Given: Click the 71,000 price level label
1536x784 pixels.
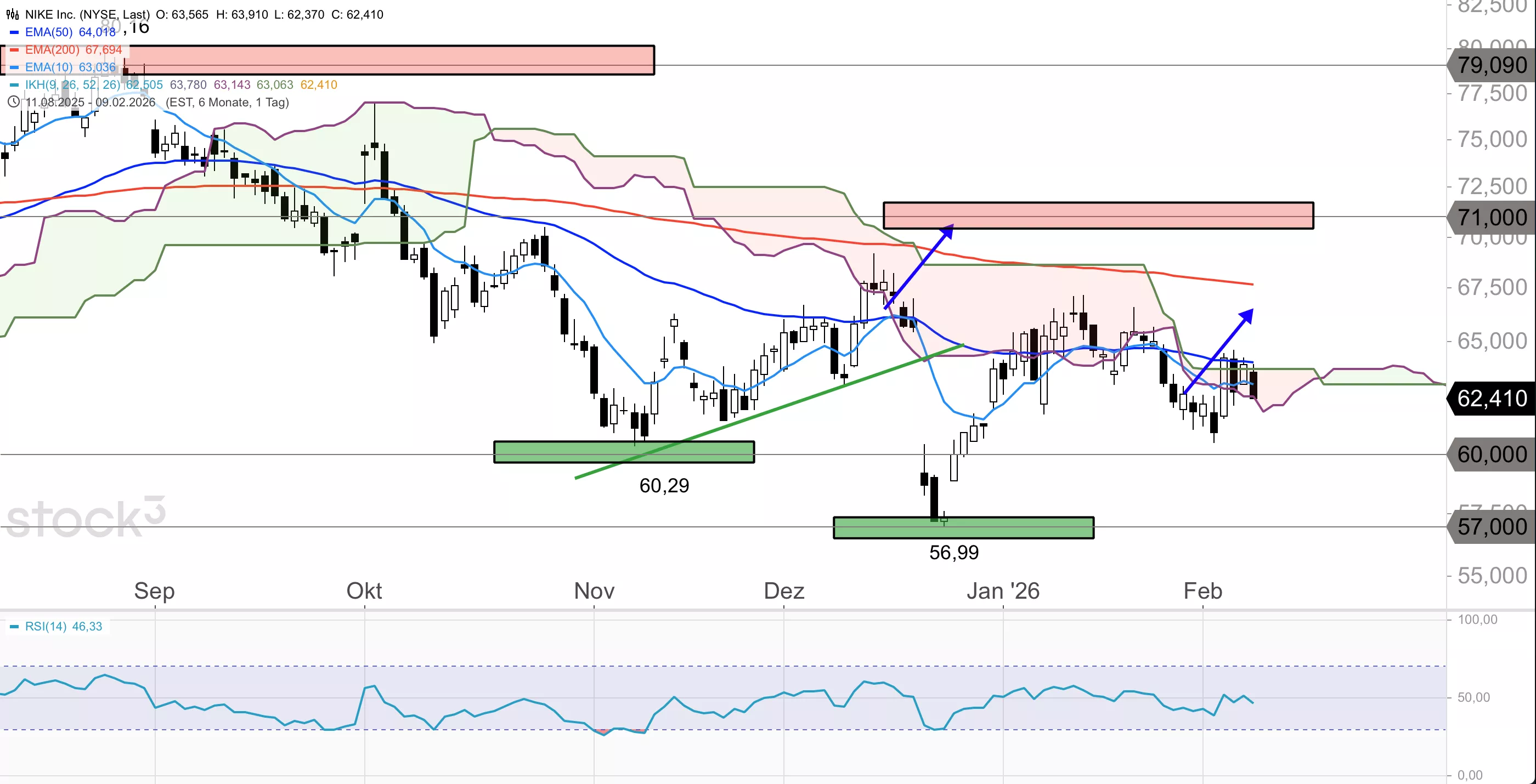Looking at the screenshot, I should point(1492,218).
